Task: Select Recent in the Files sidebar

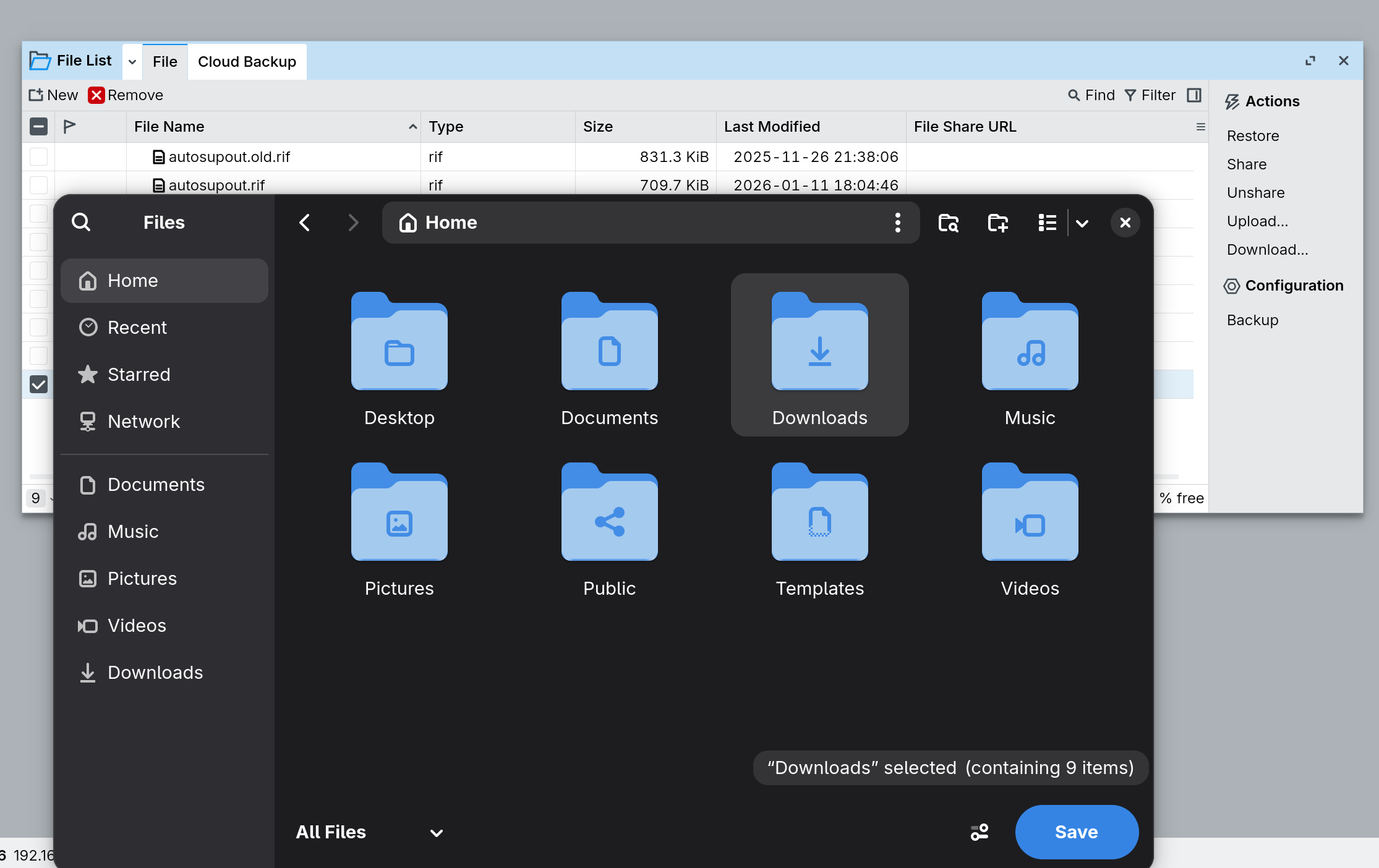Action: point(137,328)
